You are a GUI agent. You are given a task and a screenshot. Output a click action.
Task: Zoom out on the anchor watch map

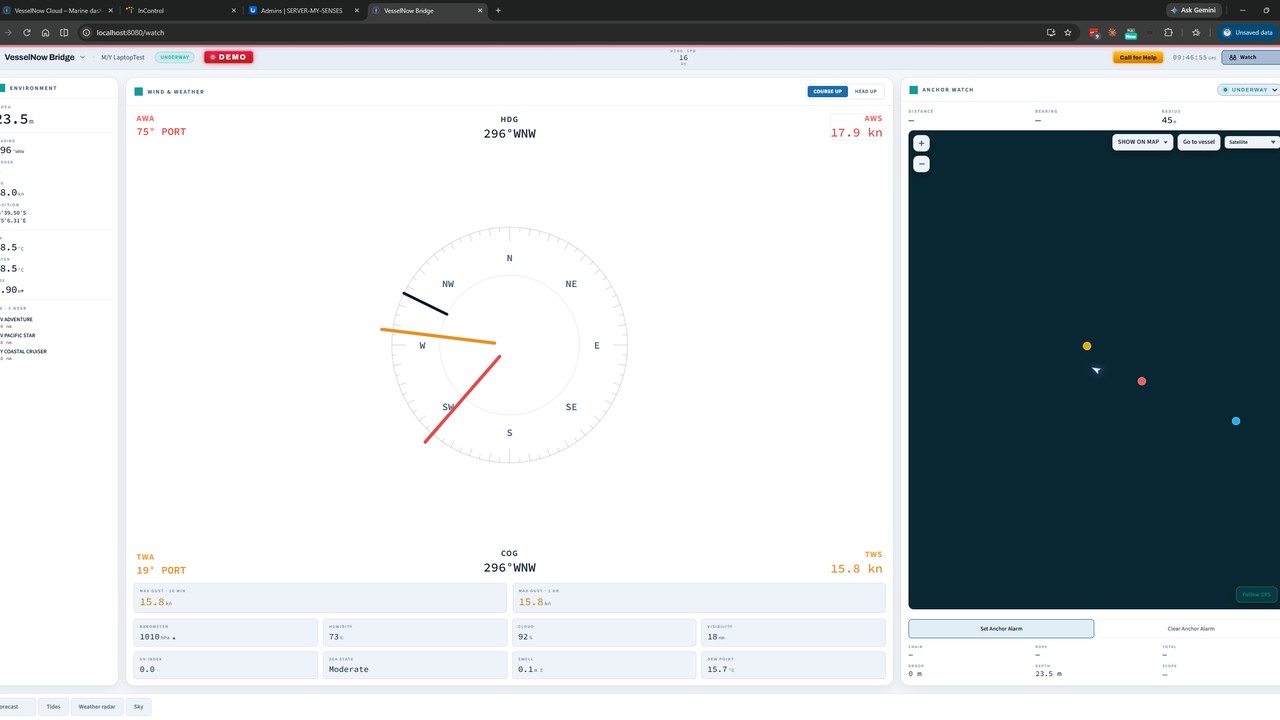click(x=922, y=164)
